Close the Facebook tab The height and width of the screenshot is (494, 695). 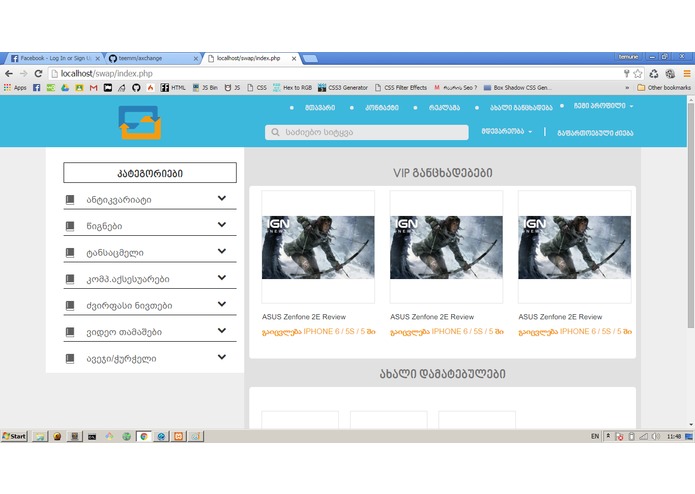[x=98, y=58]
